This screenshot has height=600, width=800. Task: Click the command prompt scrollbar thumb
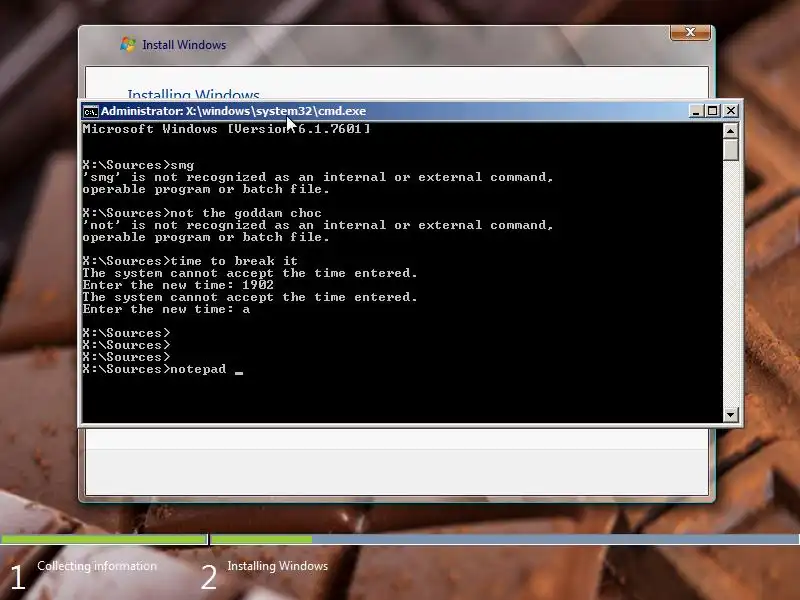click(731, 150)
